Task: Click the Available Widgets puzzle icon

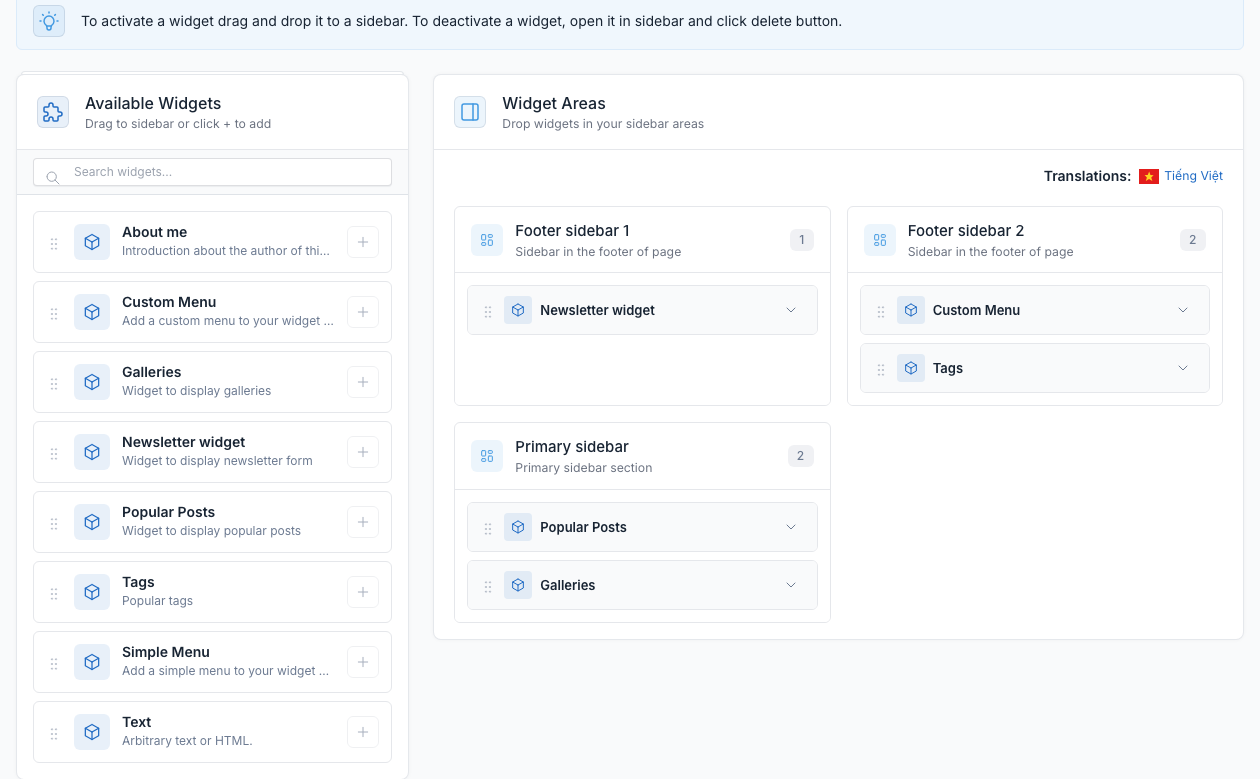Action: pos(53,112)
